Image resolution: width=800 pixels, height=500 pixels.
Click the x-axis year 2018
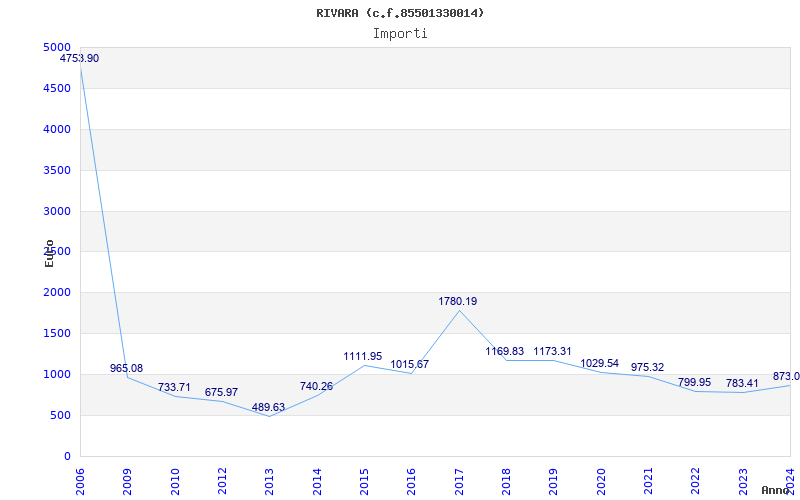click(x=506, y=481)
